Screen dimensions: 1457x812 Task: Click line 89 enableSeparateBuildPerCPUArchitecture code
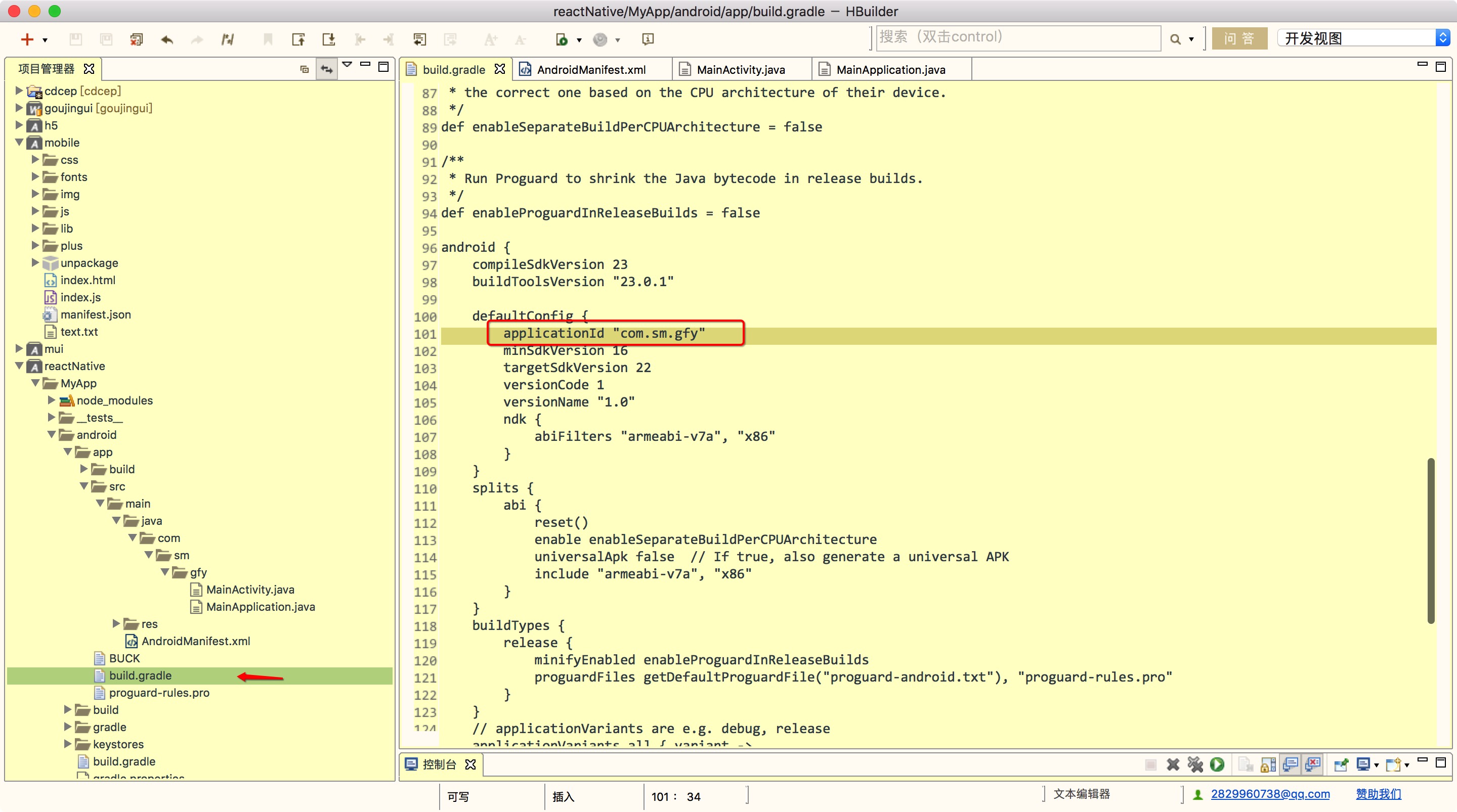coord(631,127)
